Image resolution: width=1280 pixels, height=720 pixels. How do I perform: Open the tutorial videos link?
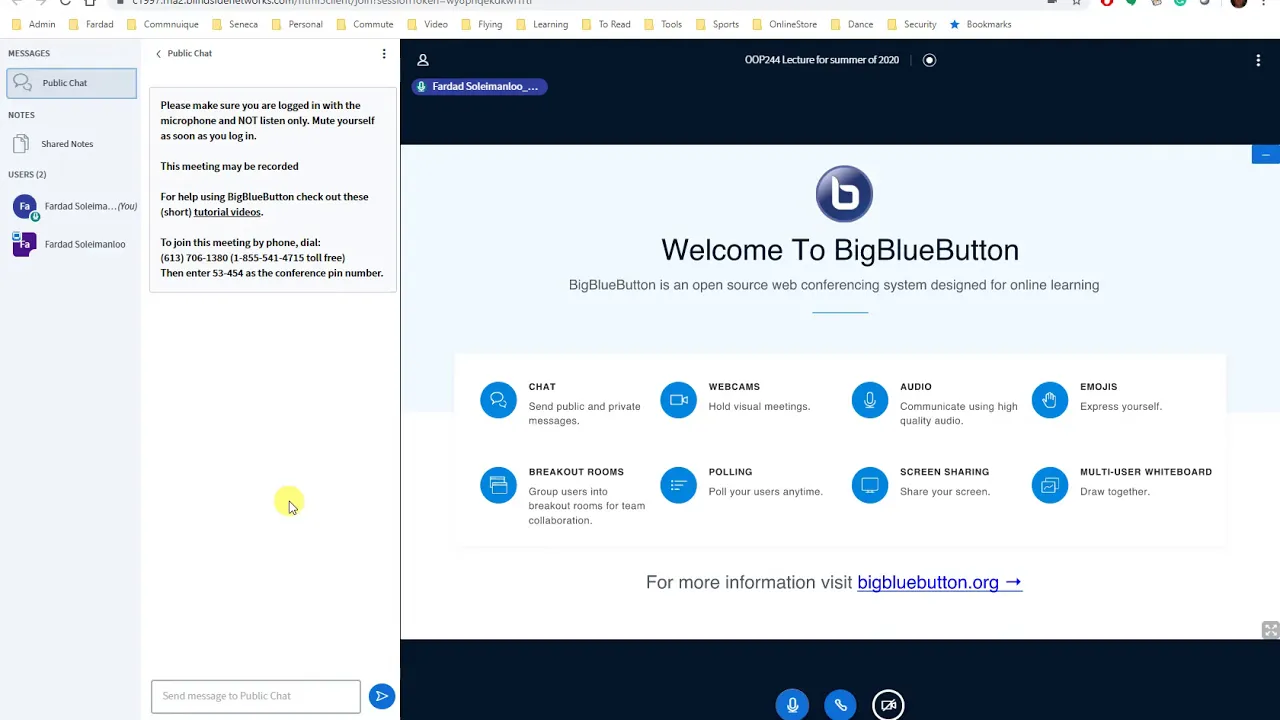point(227,212)
